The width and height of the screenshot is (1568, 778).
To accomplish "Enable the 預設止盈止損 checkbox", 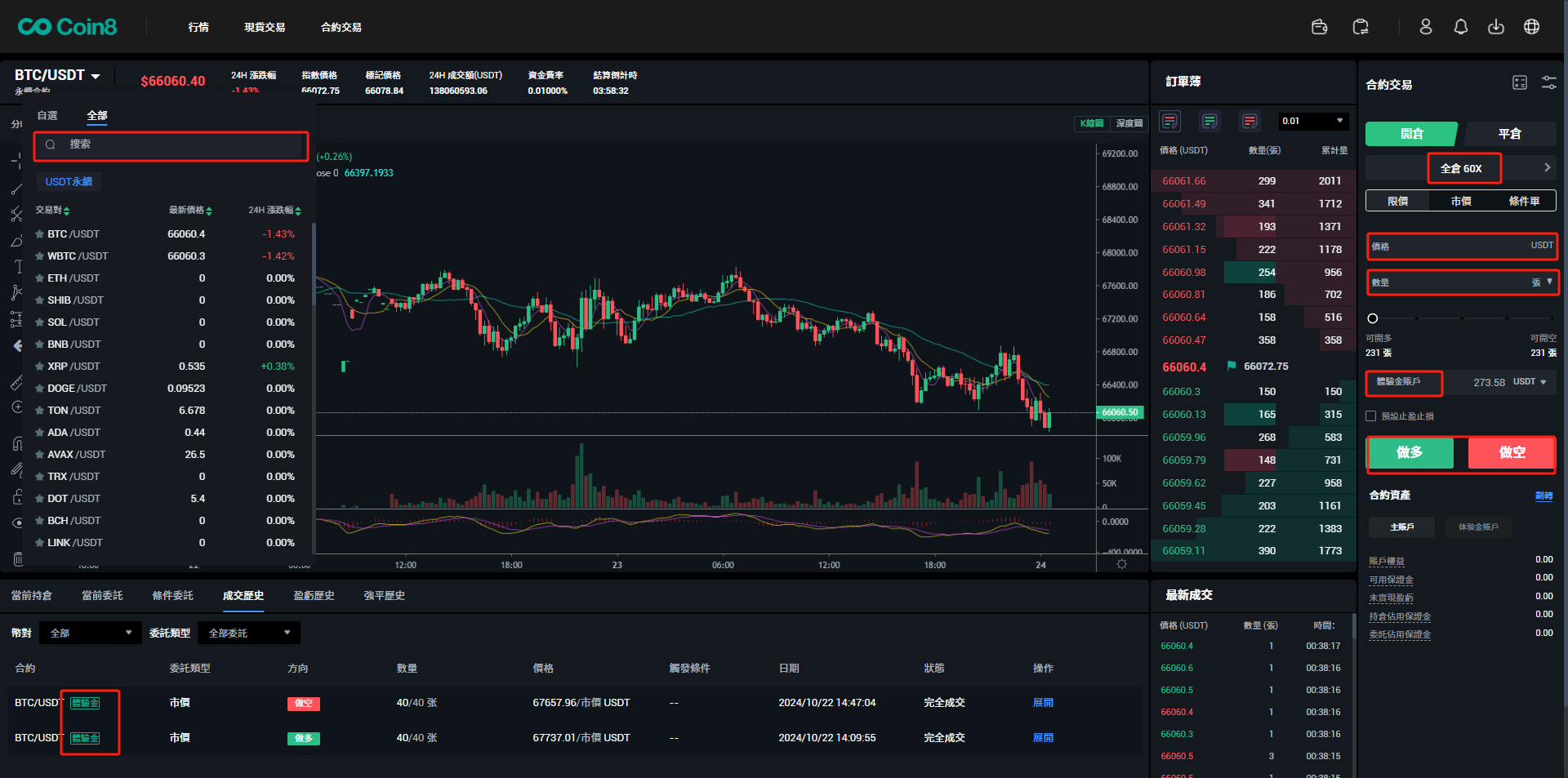I will point(1371,416).
